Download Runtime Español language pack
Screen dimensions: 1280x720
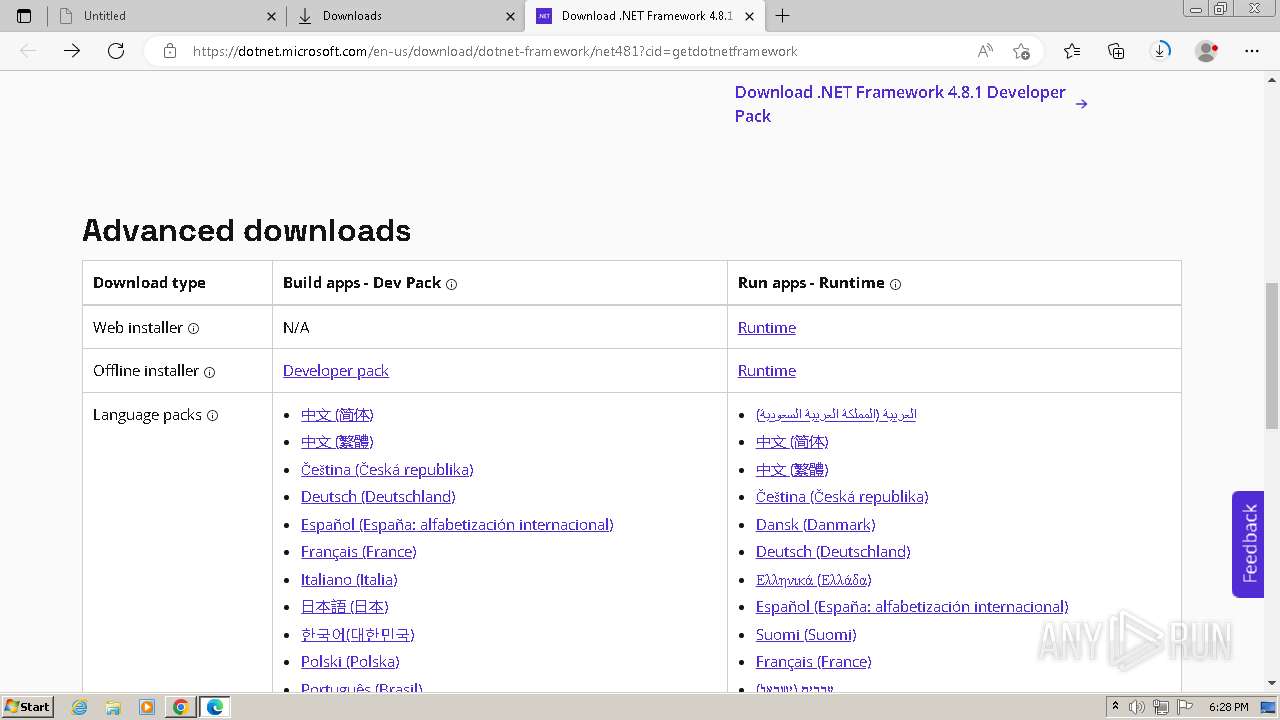[912, 607]
